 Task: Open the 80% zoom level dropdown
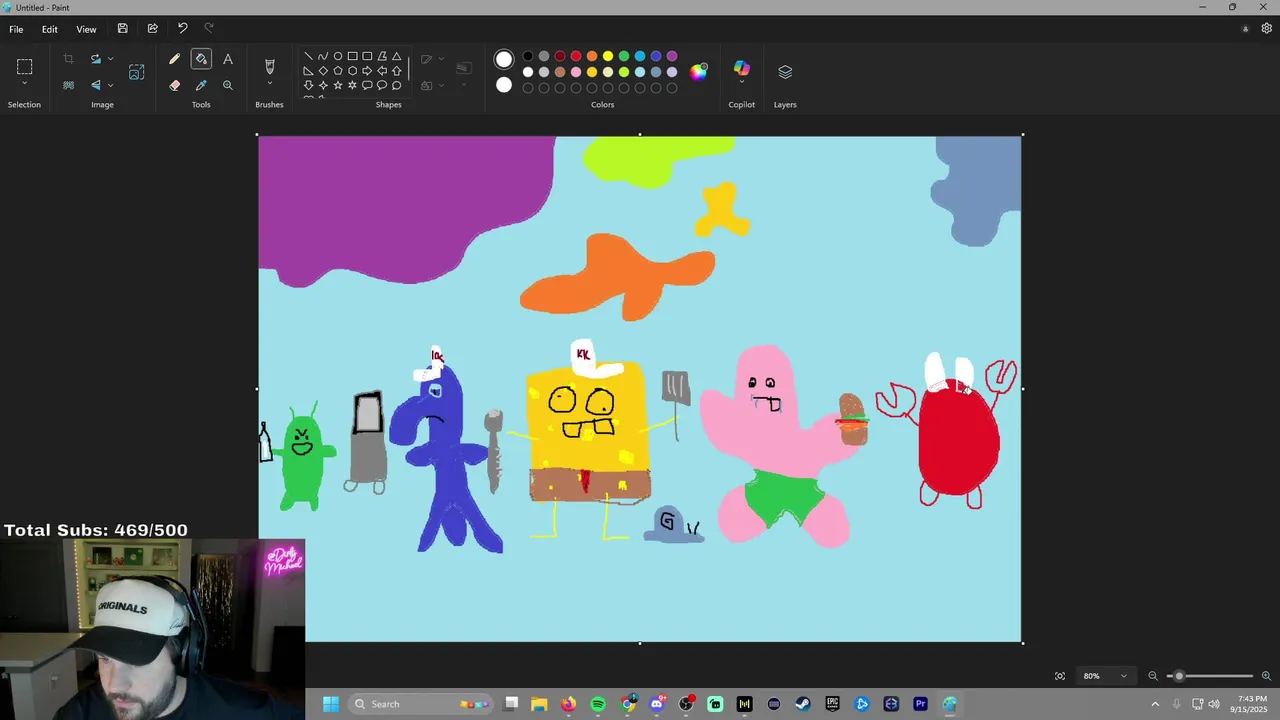(x=1105, y=676)
